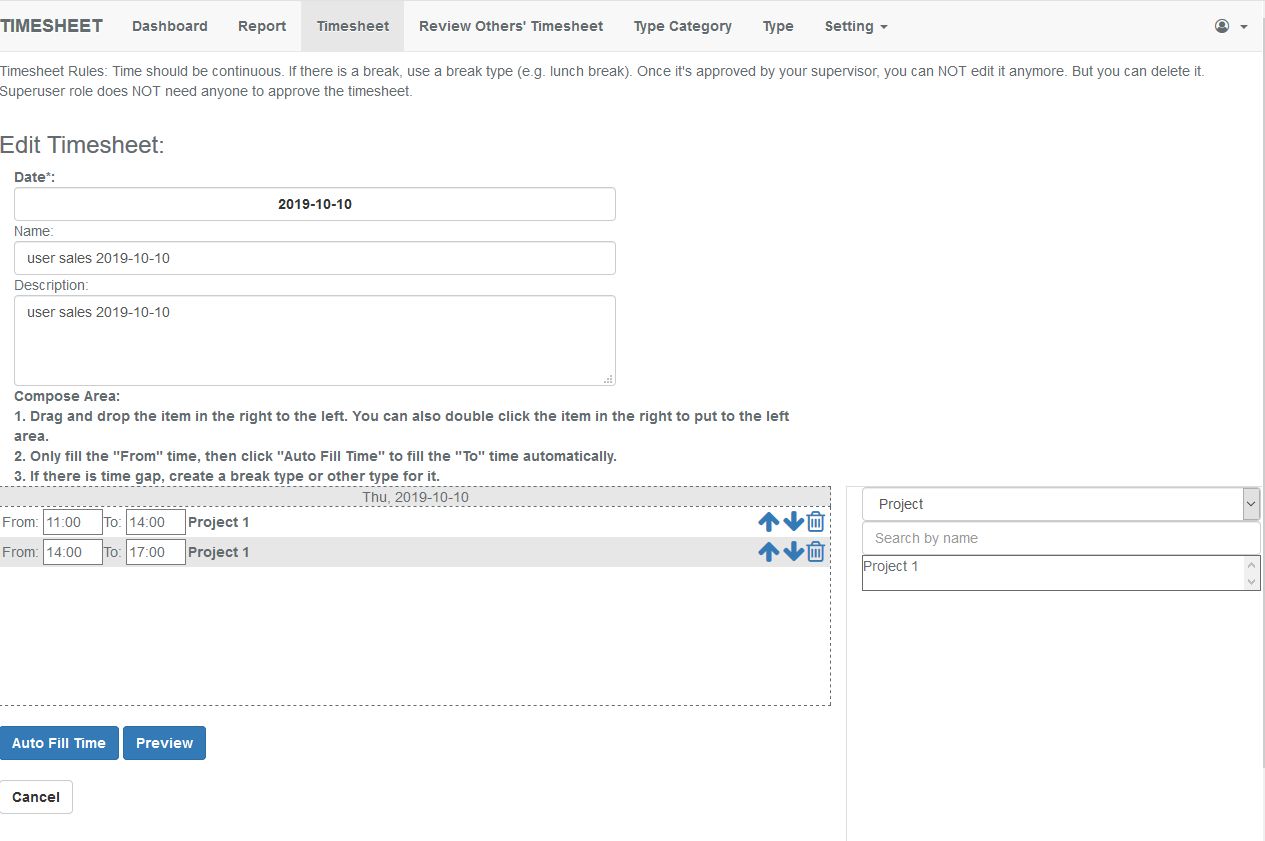Move the 14:00 Project 1 row up

768,551
